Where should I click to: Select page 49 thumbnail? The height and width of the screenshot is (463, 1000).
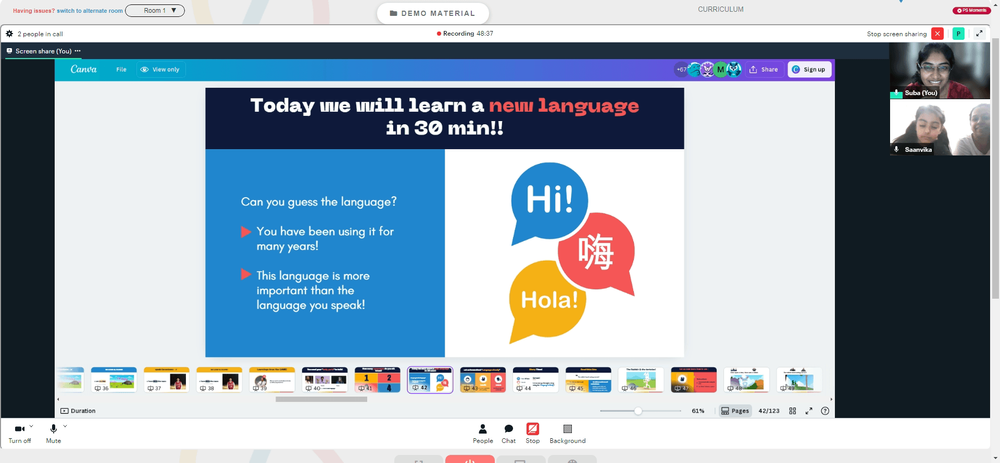tap(799, 379)
